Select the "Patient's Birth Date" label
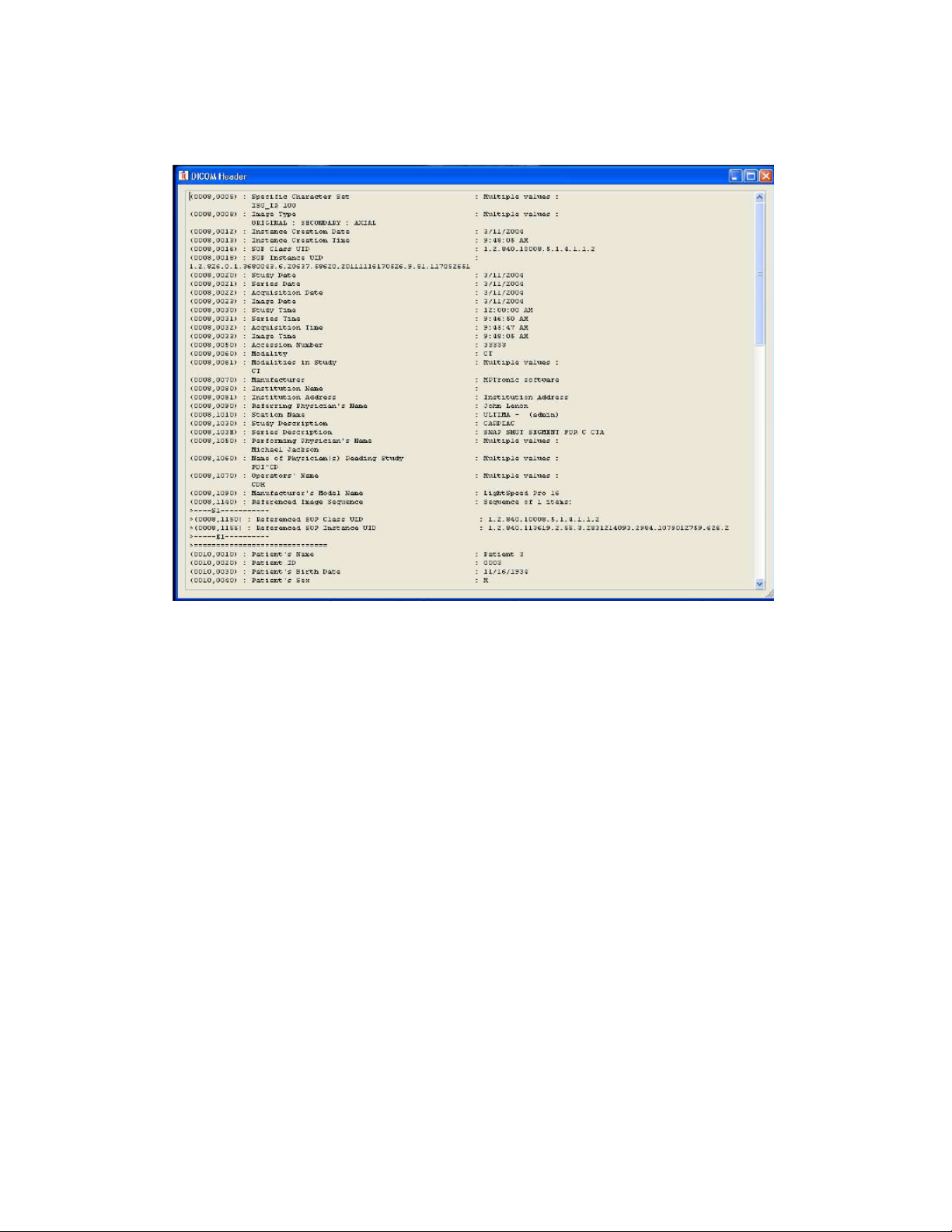Viewport: 952px width, 1232px height. (295, 571)
